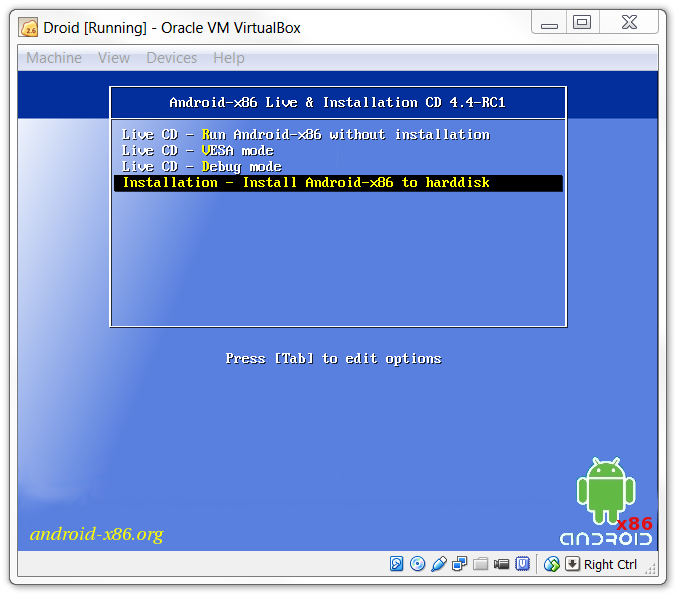Image resolution: width=675 pixels, height=597 pixels.
Task: Choose Installation - Install Android-x86 to harddisk
Action: click(x=338, y=183)
